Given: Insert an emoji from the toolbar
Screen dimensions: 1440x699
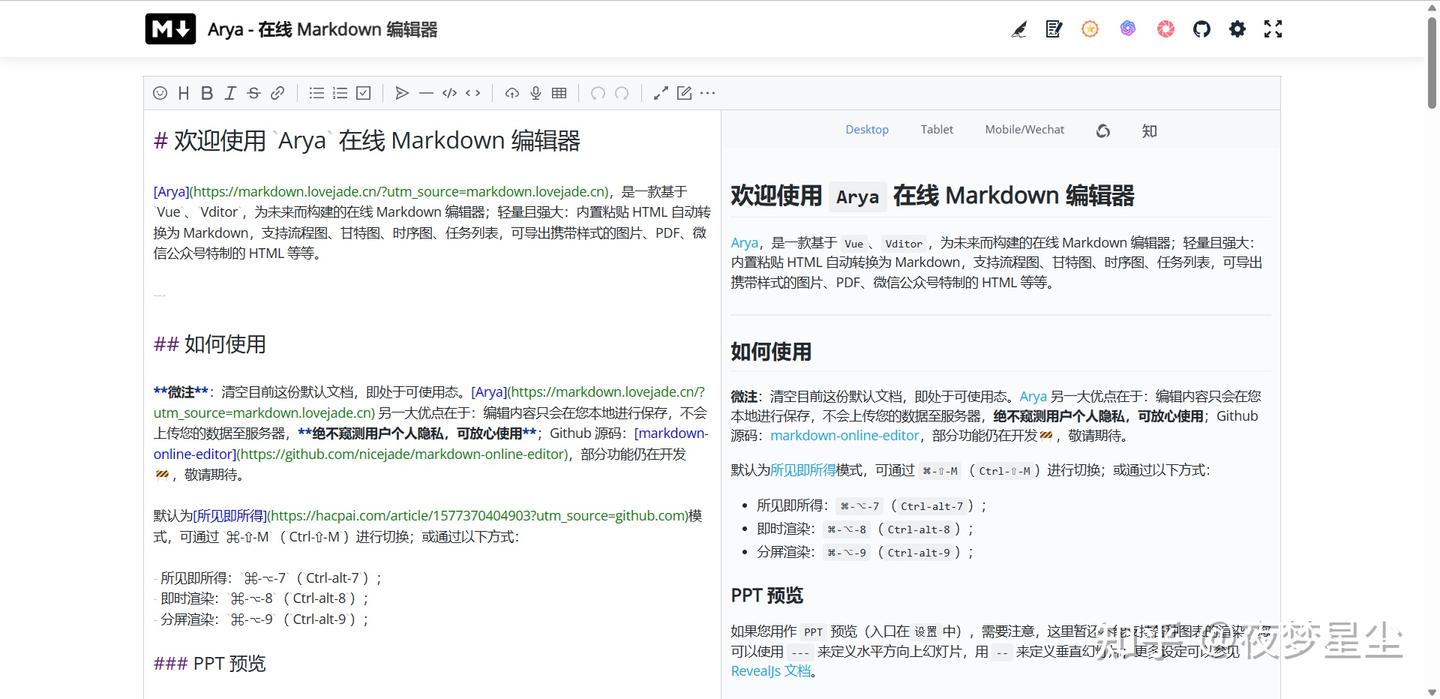Looking at the screenshot, I should pos(160,93).
